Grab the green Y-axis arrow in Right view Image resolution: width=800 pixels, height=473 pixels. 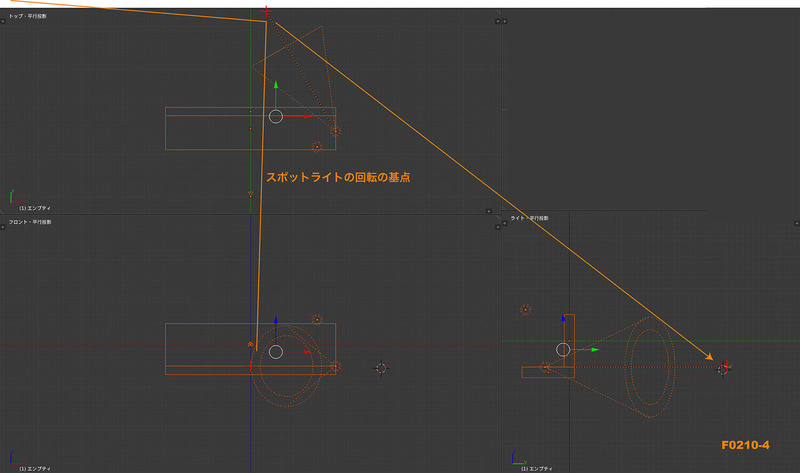594,350
